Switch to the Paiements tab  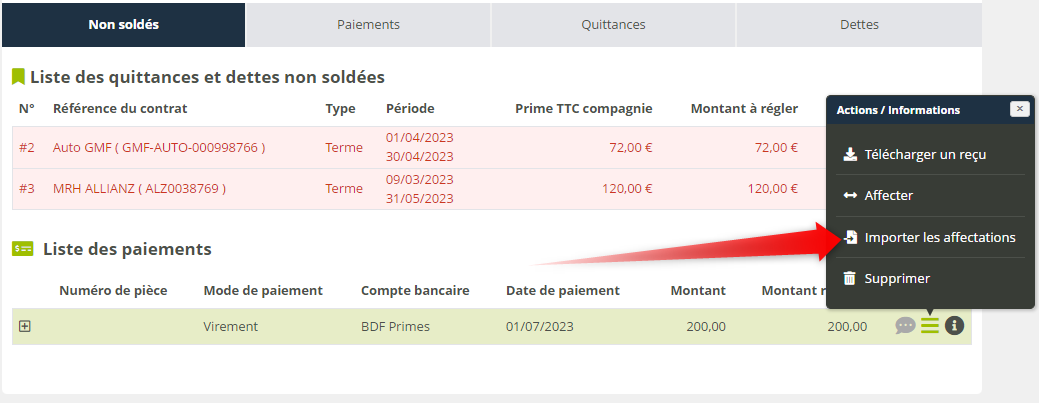[x=368, y=25]
